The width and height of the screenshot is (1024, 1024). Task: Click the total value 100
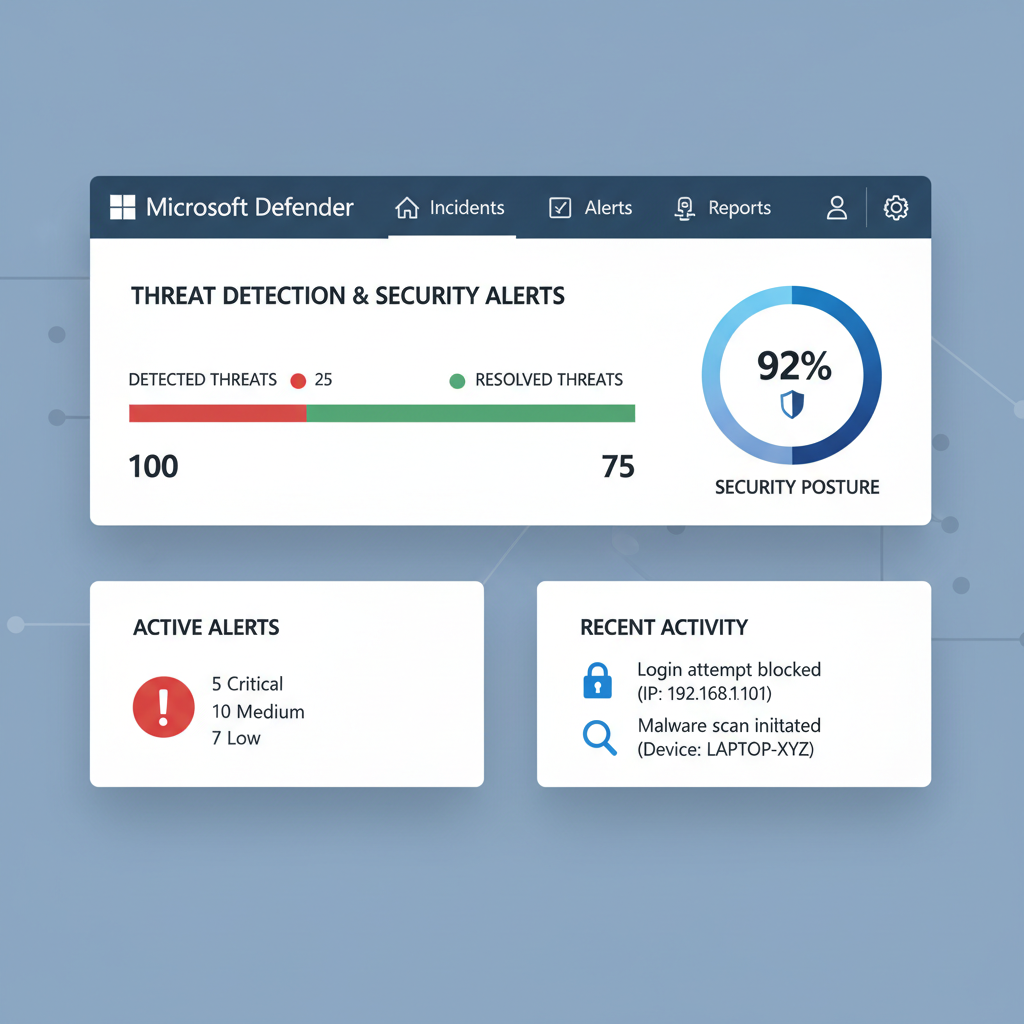[x=153, y=466]
